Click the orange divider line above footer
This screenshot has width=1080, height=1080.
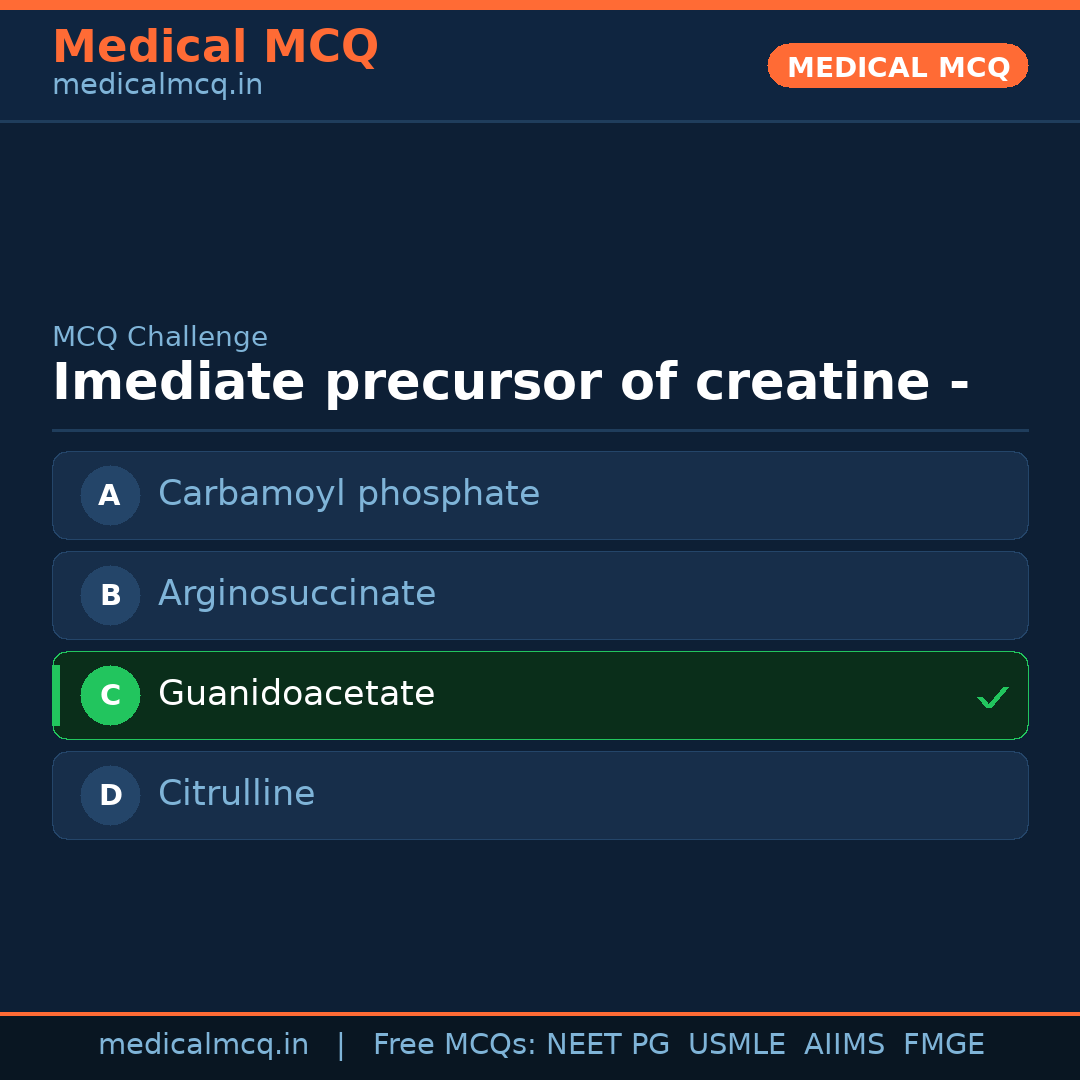click(540, 1012)
